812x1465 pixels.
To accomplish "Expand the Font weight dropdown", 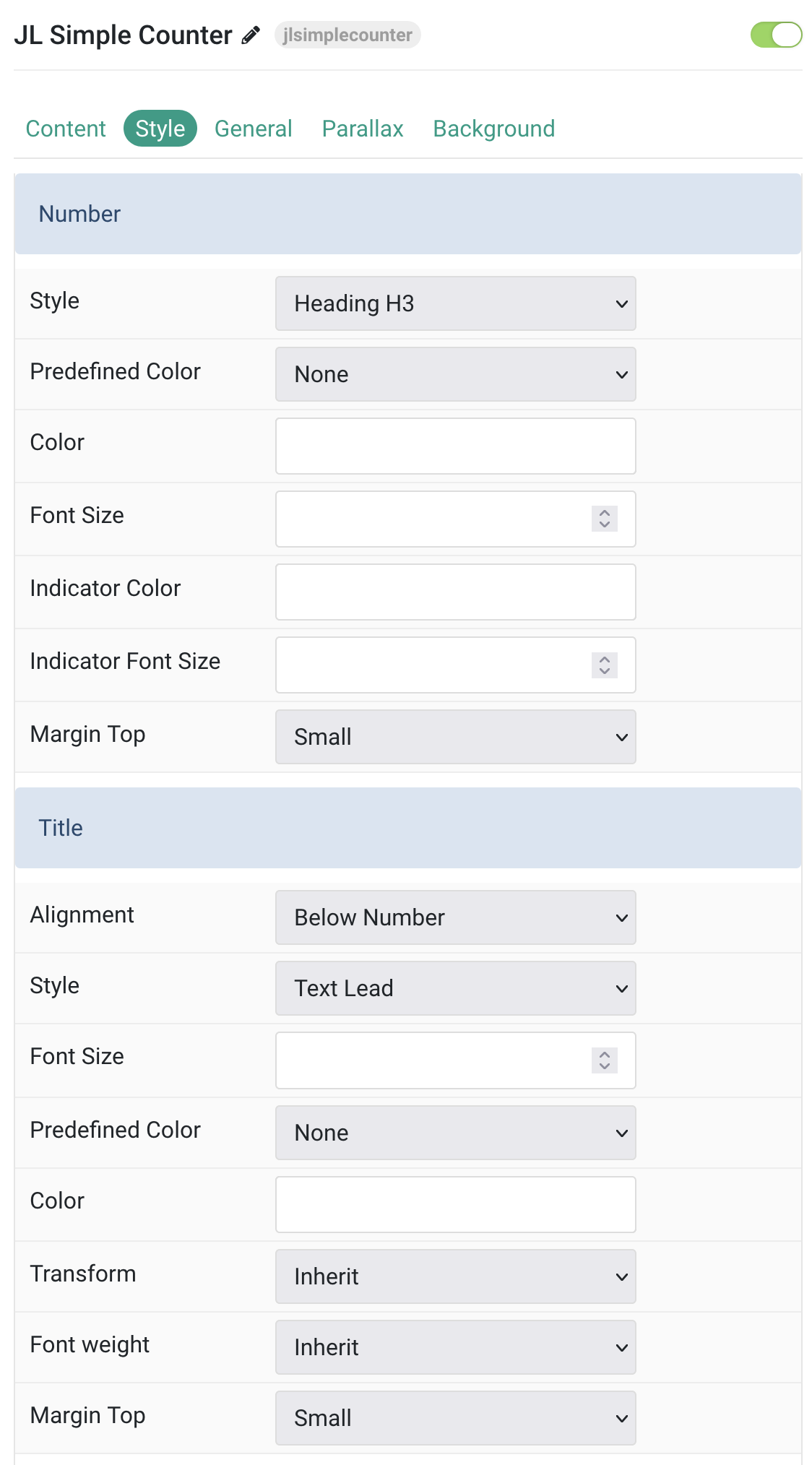I will [x=456, y=1347].
